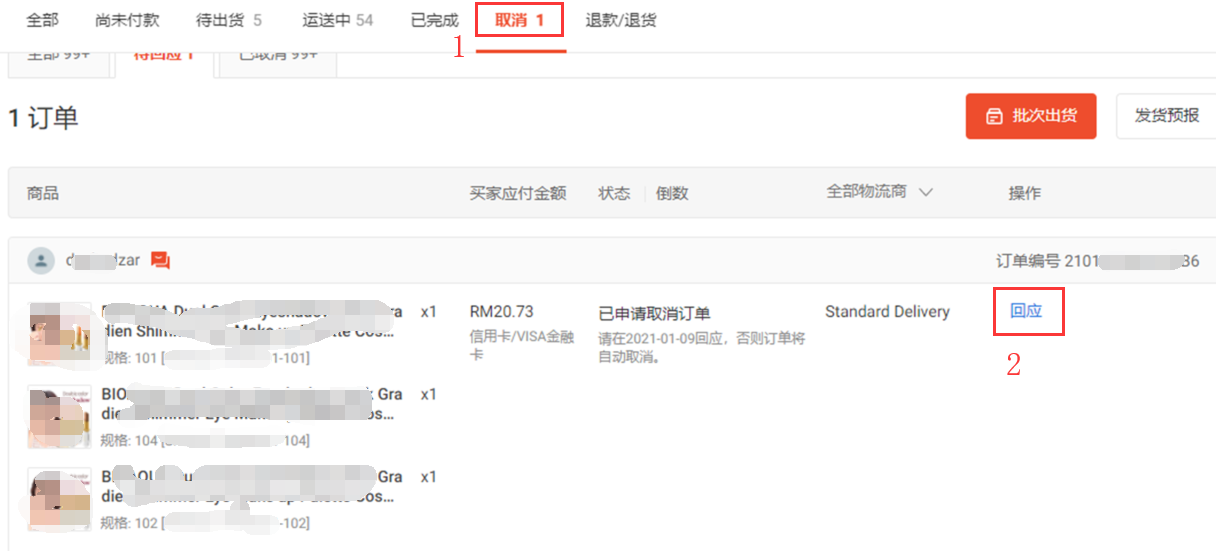The height and width of the screenshot is (551, 1216).
Task: Open product thumbnail for 规格 102 item
Action: point(60,500)
